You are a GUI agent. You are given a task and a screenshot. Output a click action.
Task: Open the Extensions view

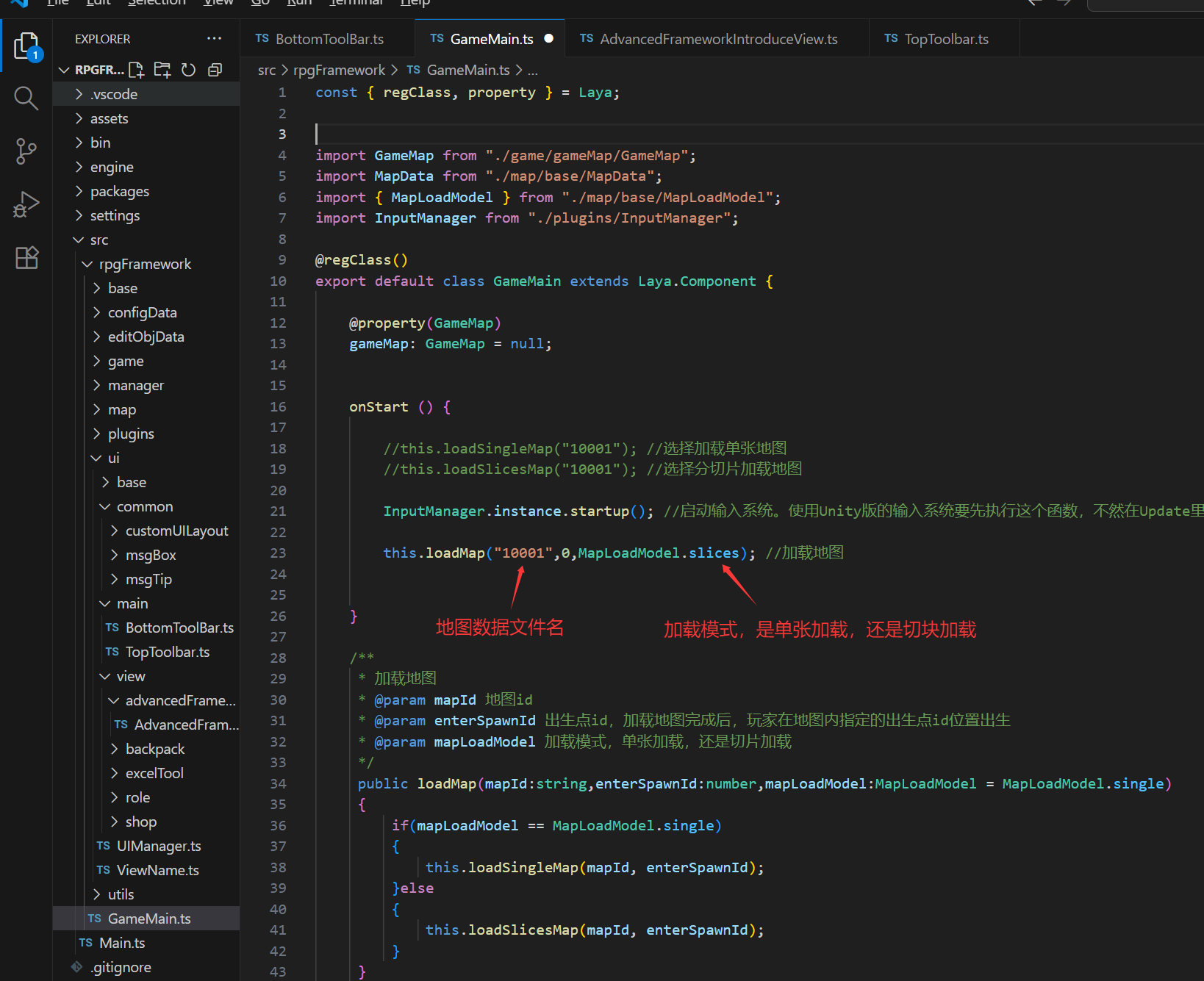pos(26,257)
